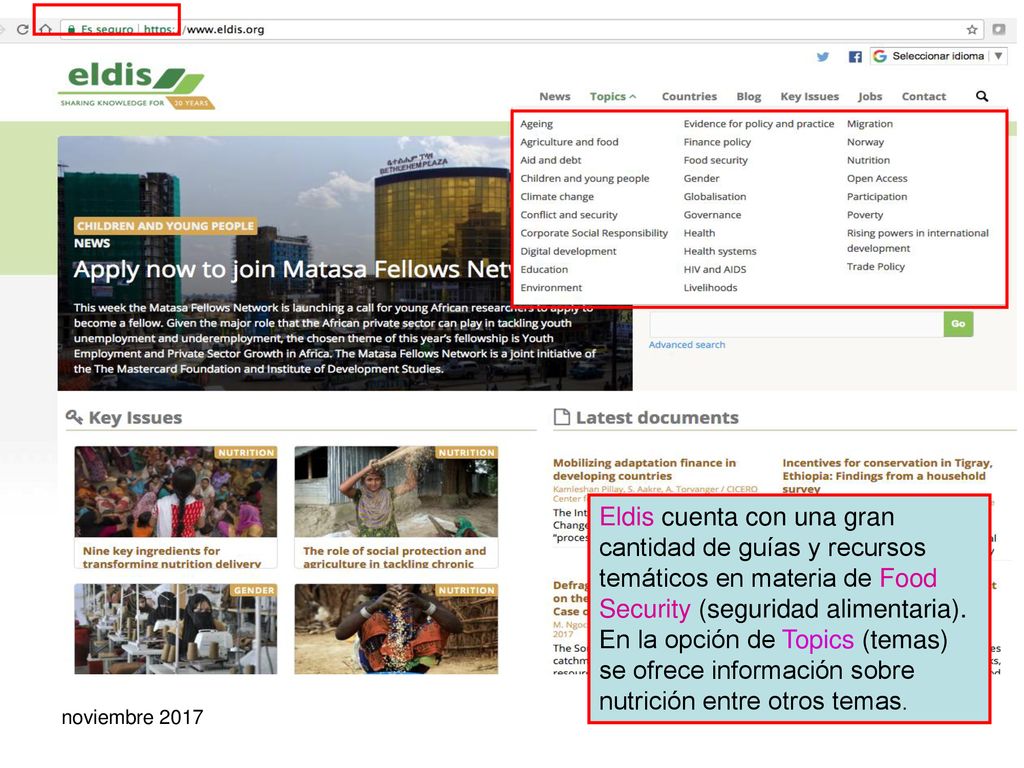
Task: Open the Poverty topic
Action: [865, 216]
